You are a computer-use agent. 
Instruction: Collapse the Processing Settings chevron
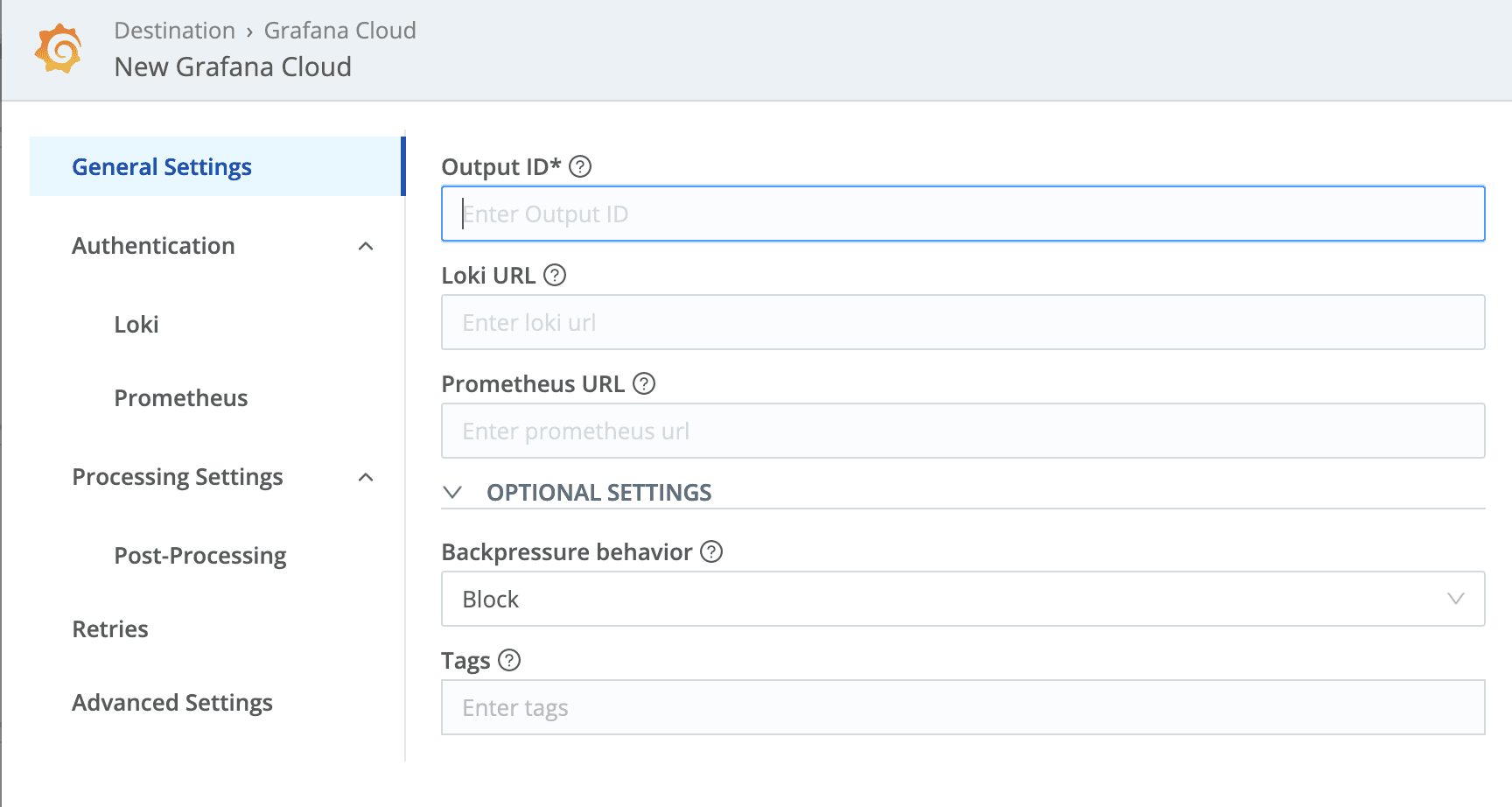point(366,477)
